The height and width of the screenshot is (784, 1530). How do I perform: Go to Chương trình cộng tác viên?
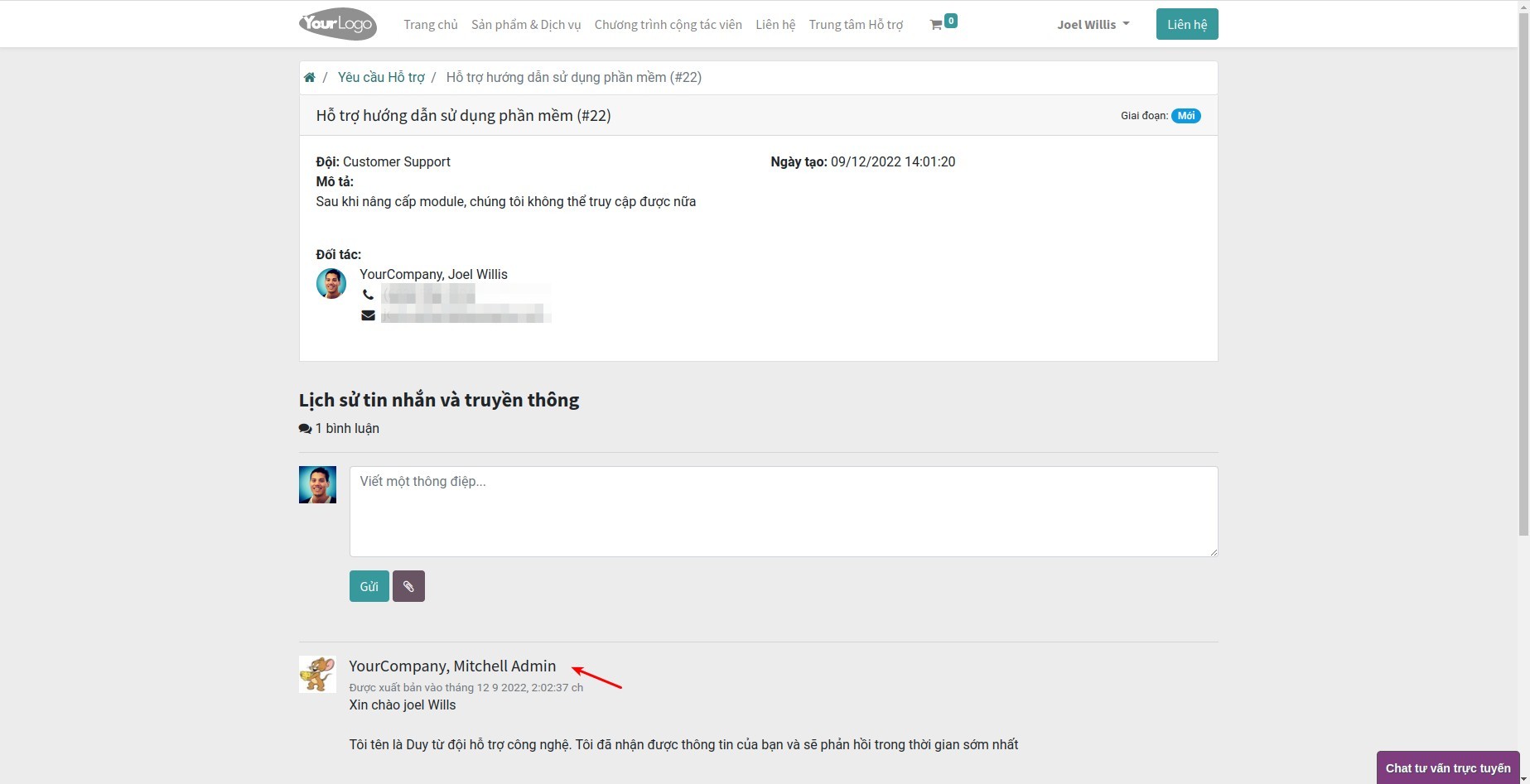668,25
